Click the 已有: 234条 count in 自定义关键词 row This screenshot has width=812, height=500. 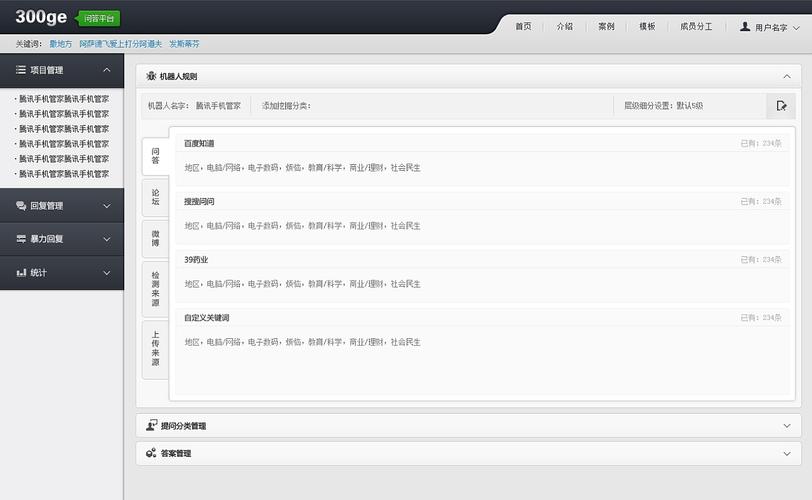pyautogui.click(x=761, y=318)
